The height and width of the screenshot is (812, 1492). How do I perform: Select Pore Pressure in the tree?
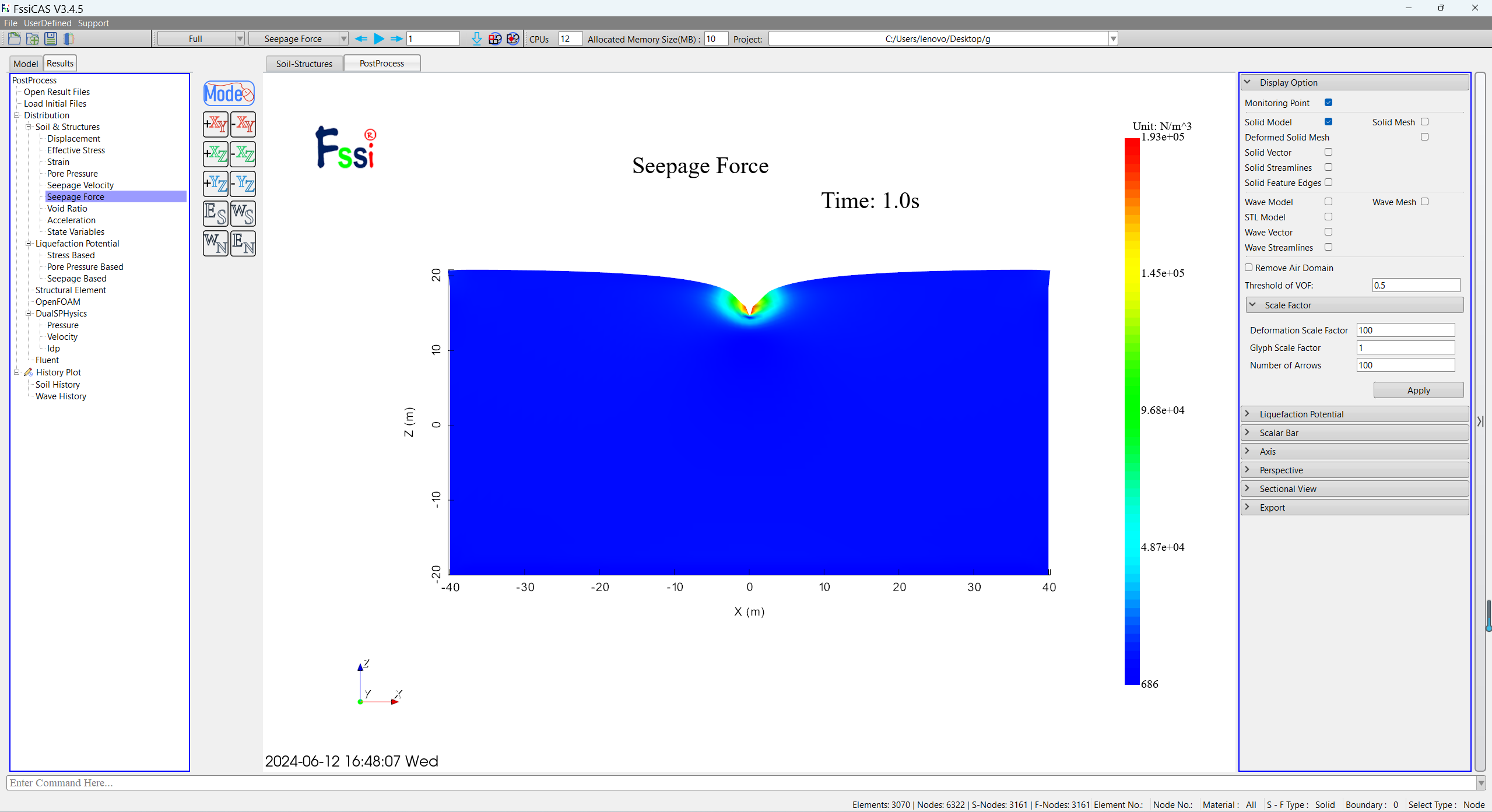(72, 174)
